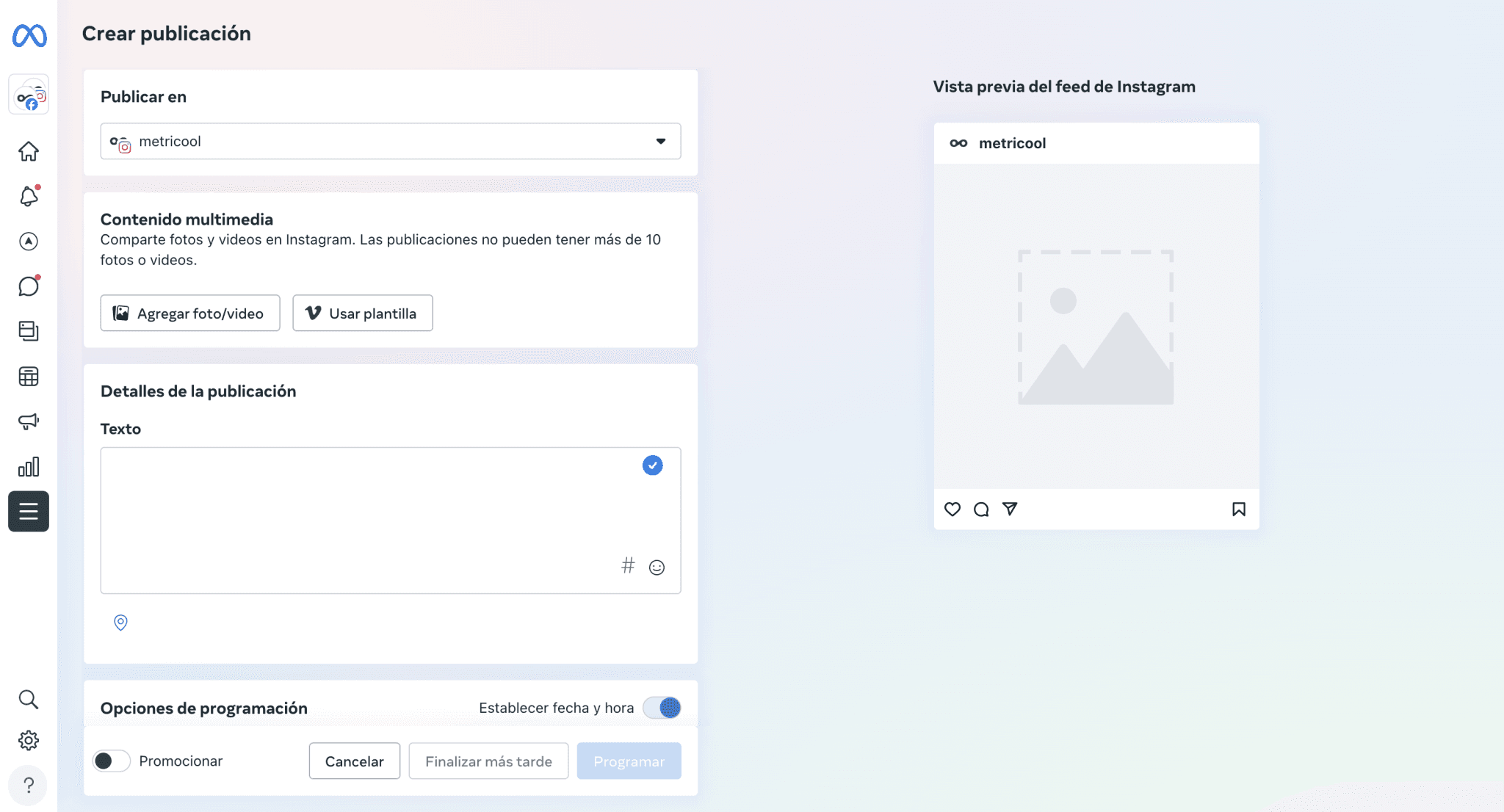The height and width of the screenshot is (812, 1504).
Task: Click Agregar foto/video
Action: (189, 313)
